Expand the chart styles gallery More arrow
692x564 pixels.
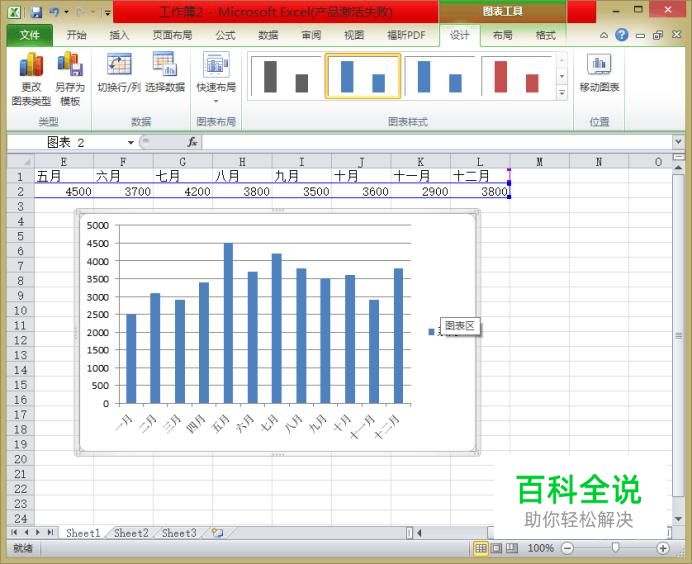[x=562, y=93]
